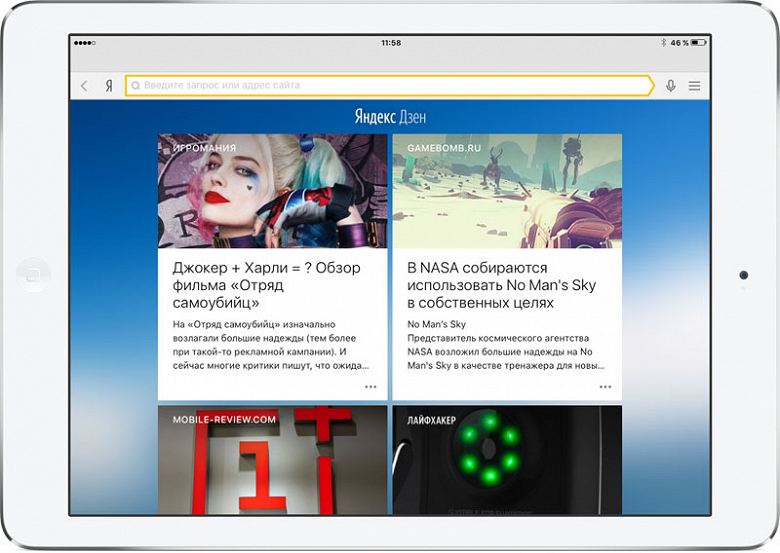780x553 pixels.
Task: Tap the Bluetooth icon in the status bar
Action: point(664,43)
